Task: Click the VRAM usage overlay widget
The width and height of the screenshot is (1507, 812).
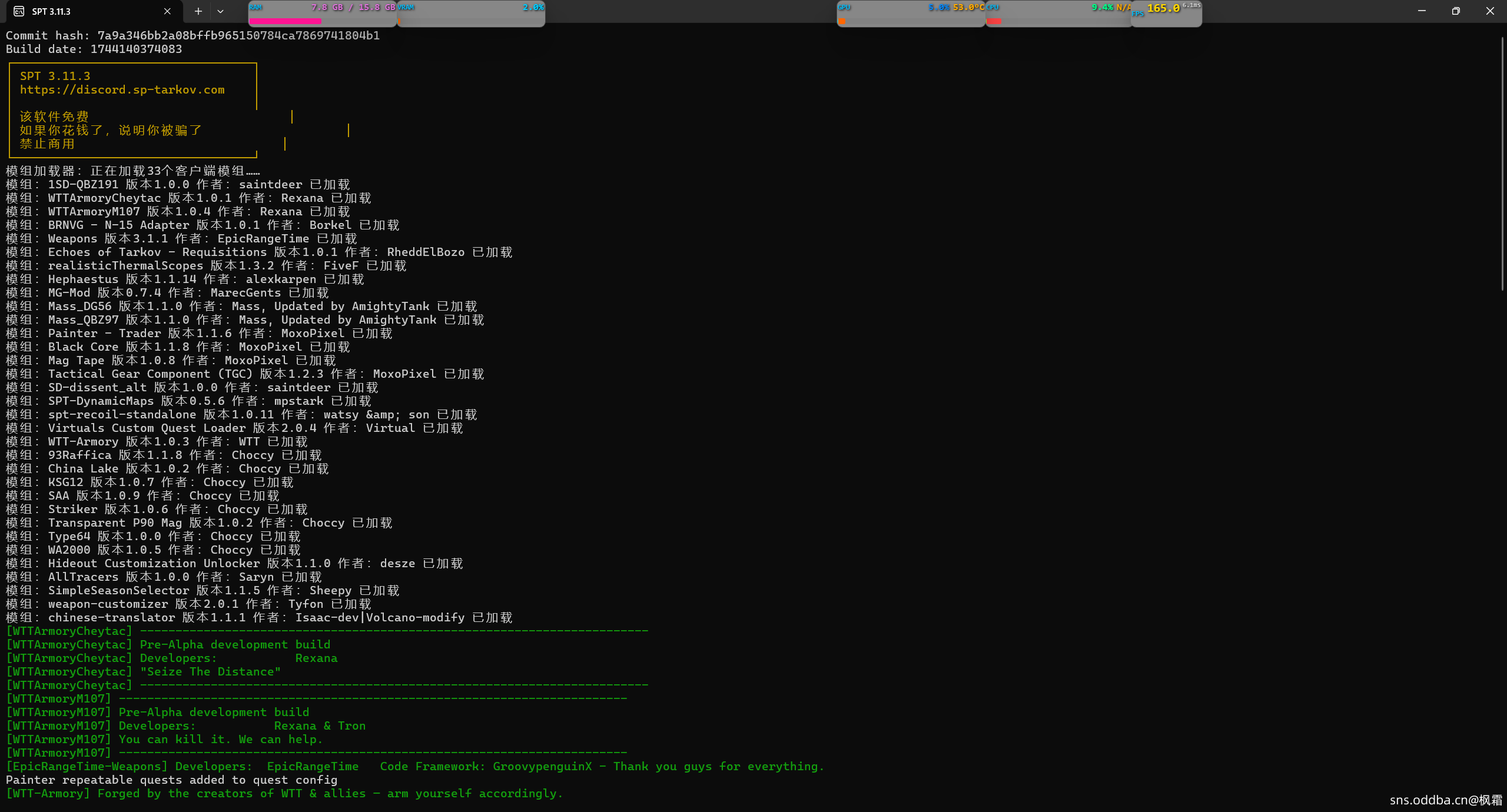Action: 471,12
